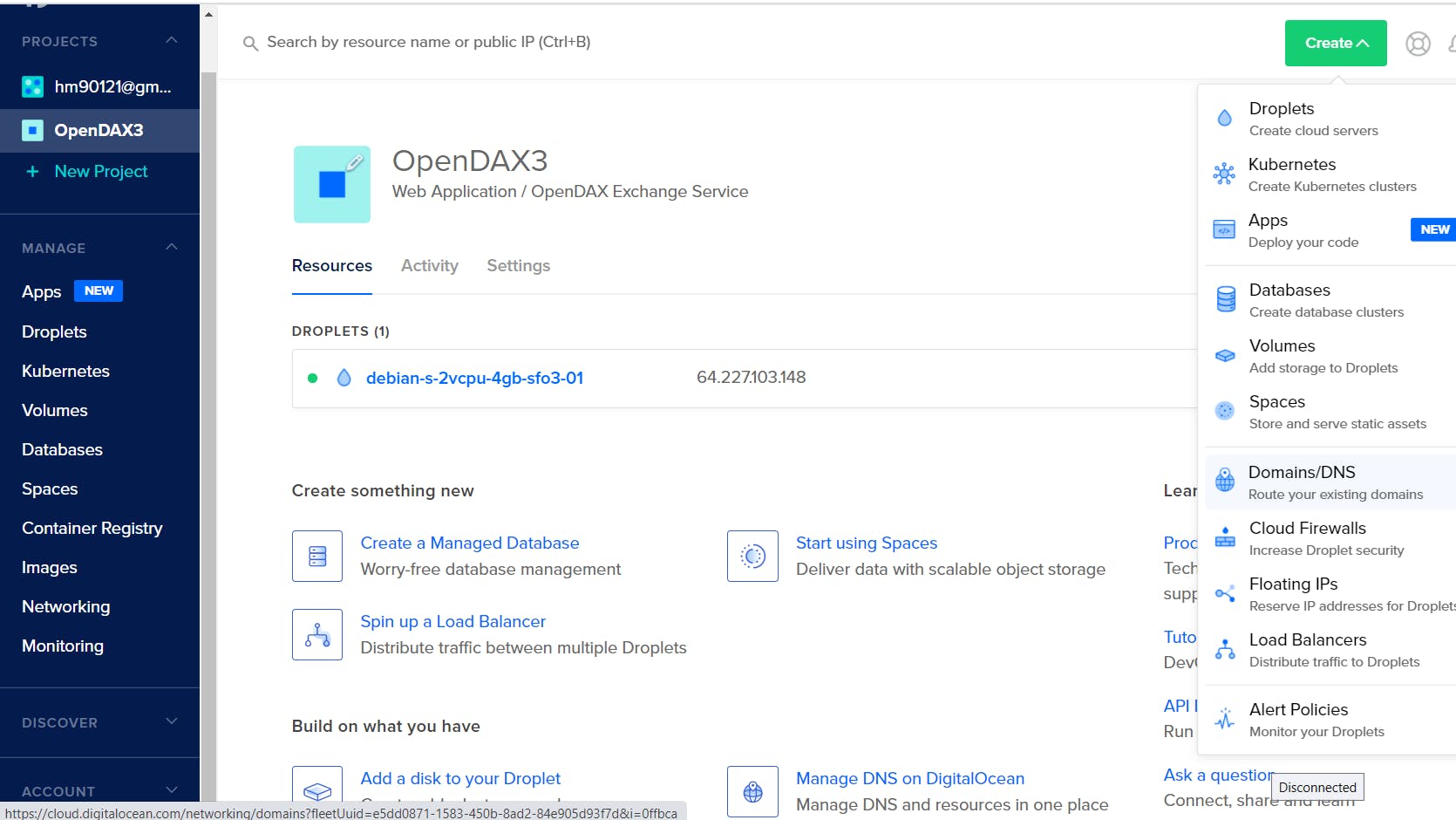Click the OpenDAX3 project icon in sidebar

click(x=32, y=131)
